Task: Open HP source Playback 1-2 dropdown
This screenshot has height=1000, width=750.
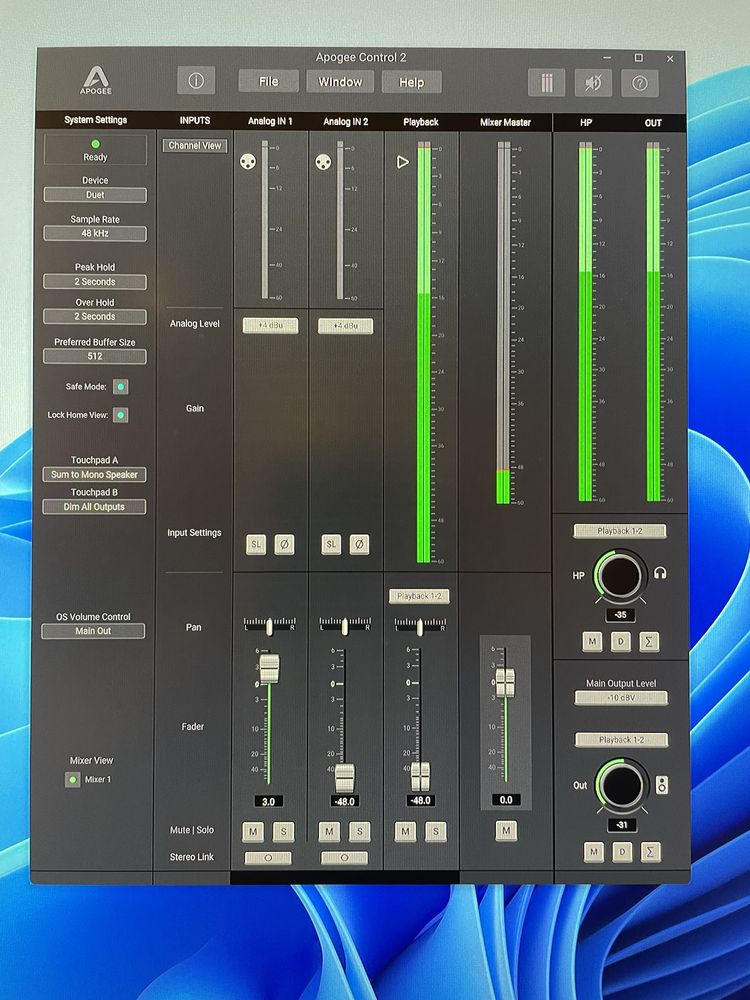Action: click(620, 531)
